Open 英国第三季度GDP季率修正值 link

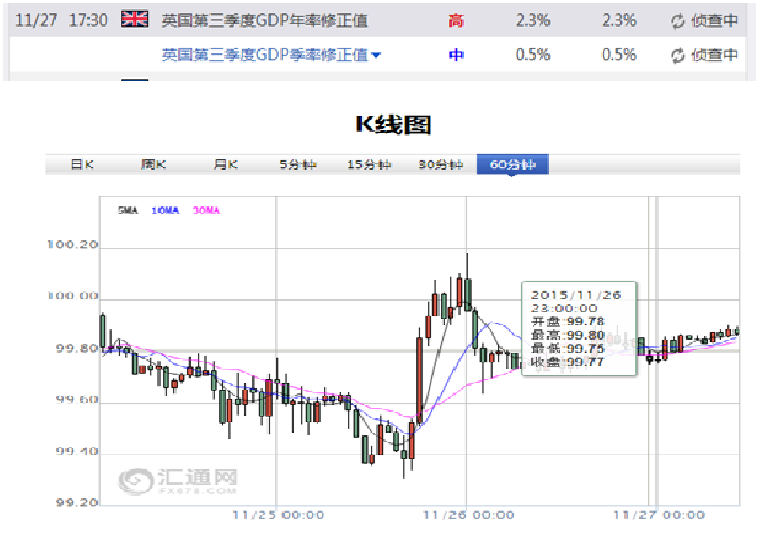265,55
